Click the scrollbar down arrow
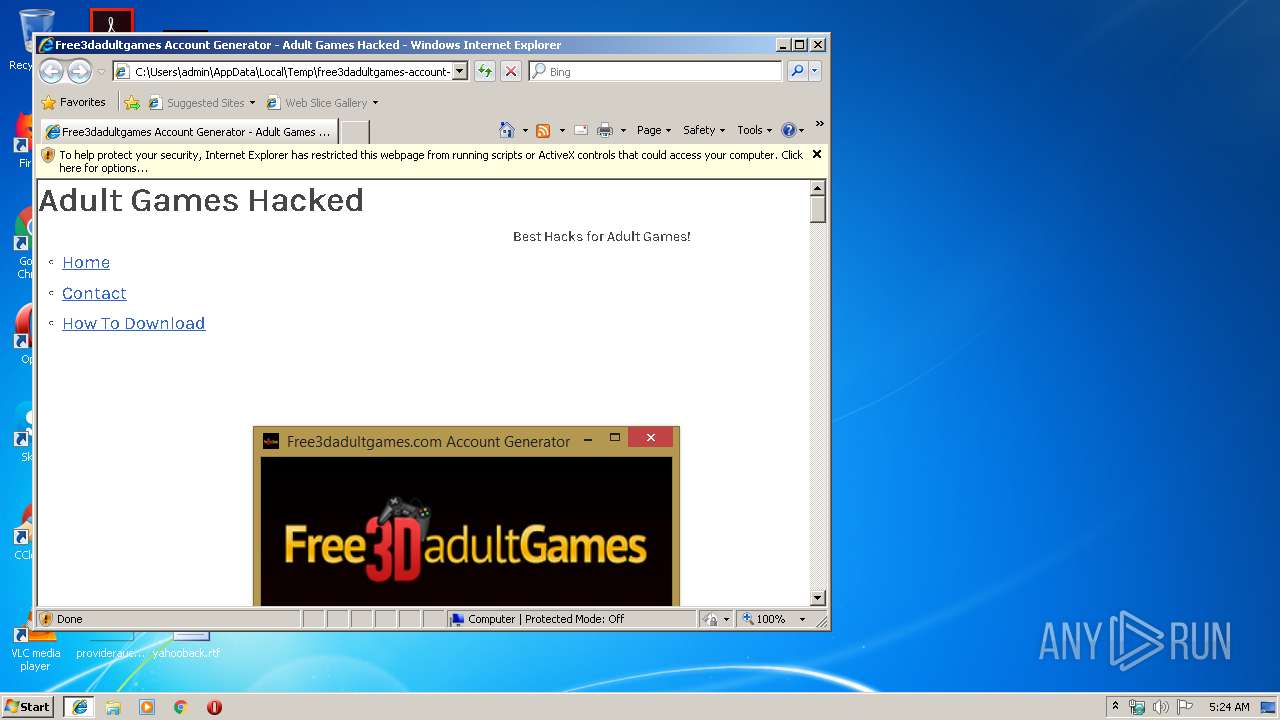 (x=818, y=598)
